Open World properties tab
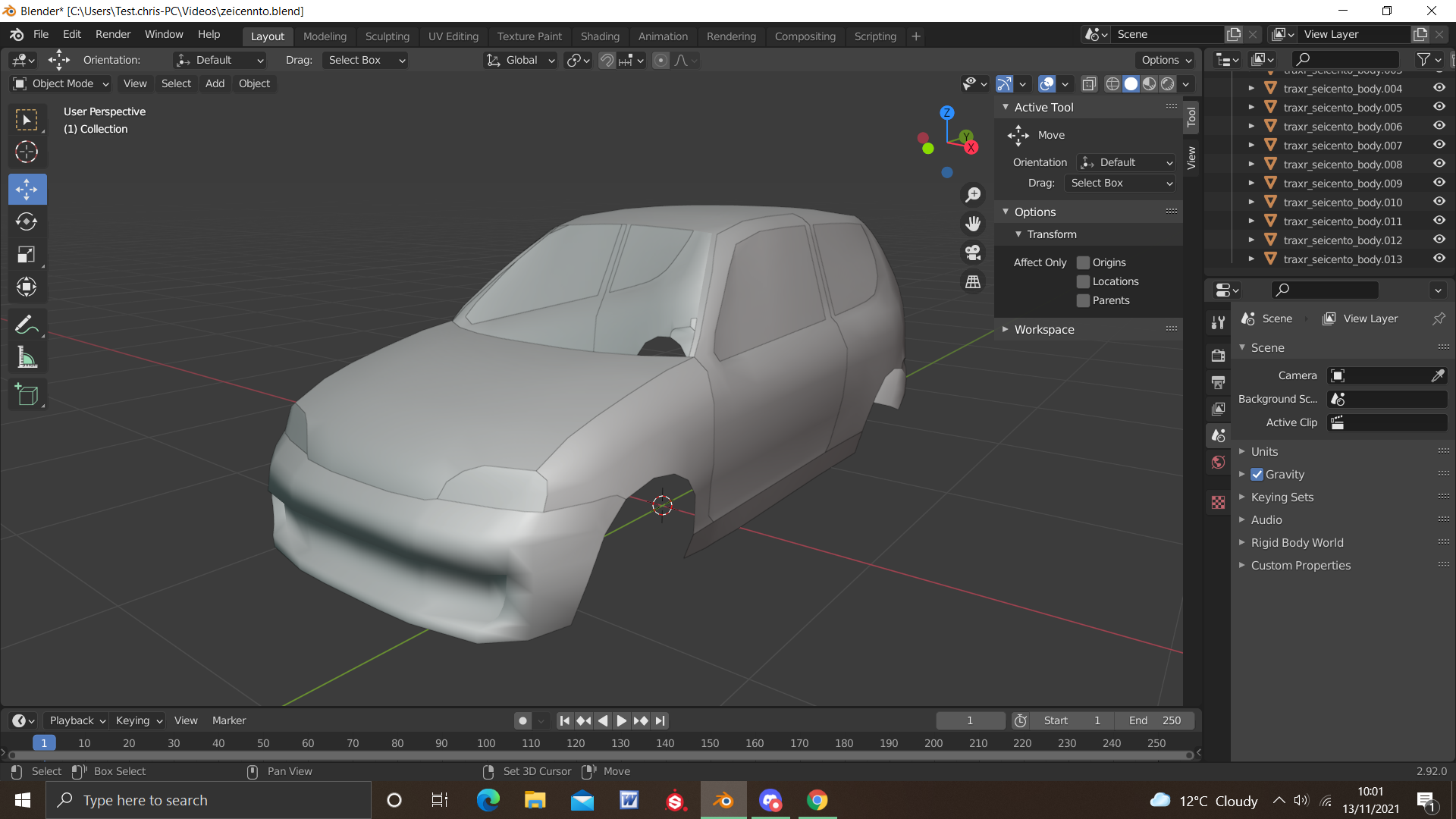The image size is (1456, 819). (x=1219, y=463)
